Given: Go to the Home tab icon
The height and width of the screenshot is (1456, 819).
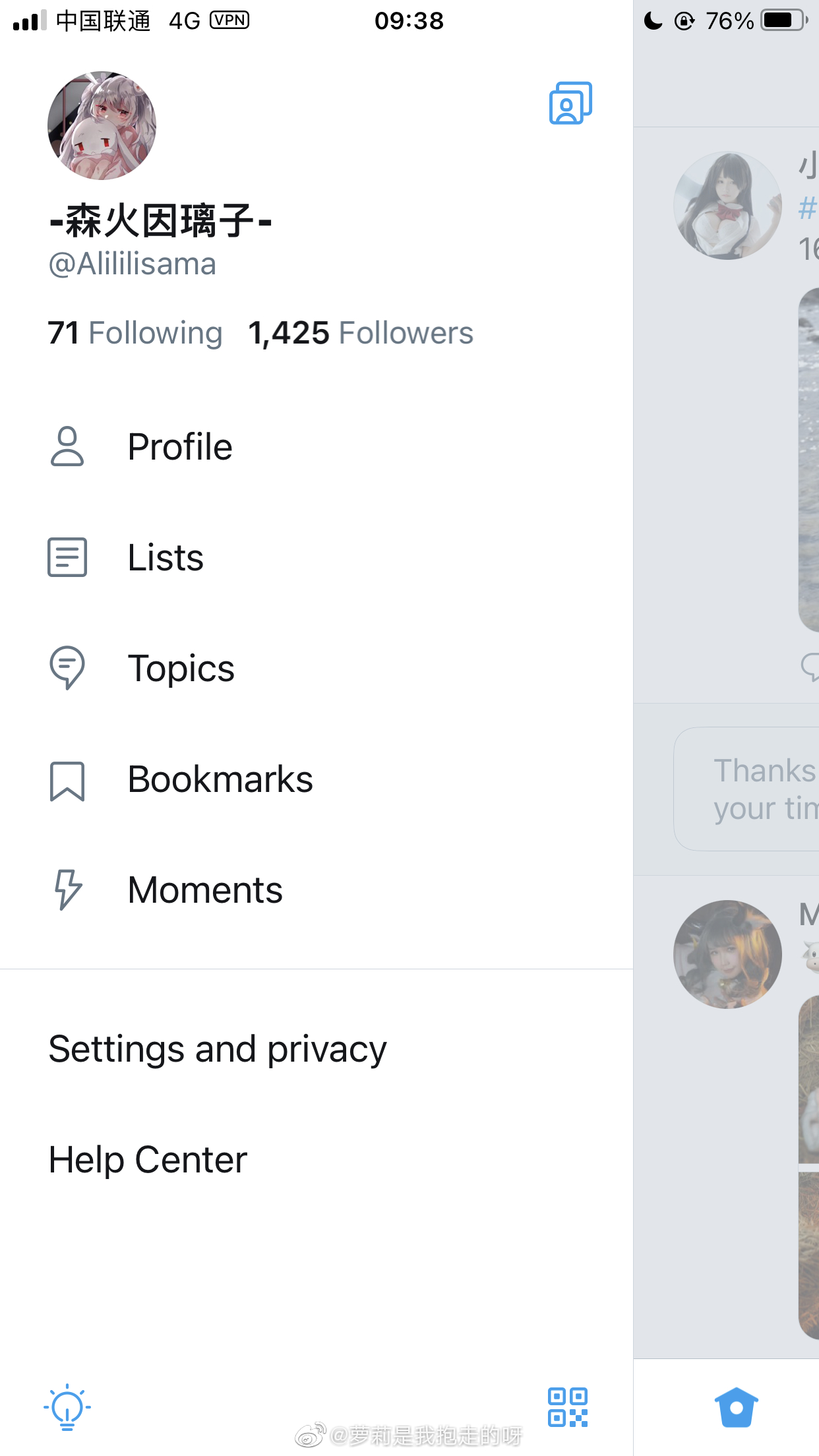Looking at the screenshot, I should coord(737,1407).
